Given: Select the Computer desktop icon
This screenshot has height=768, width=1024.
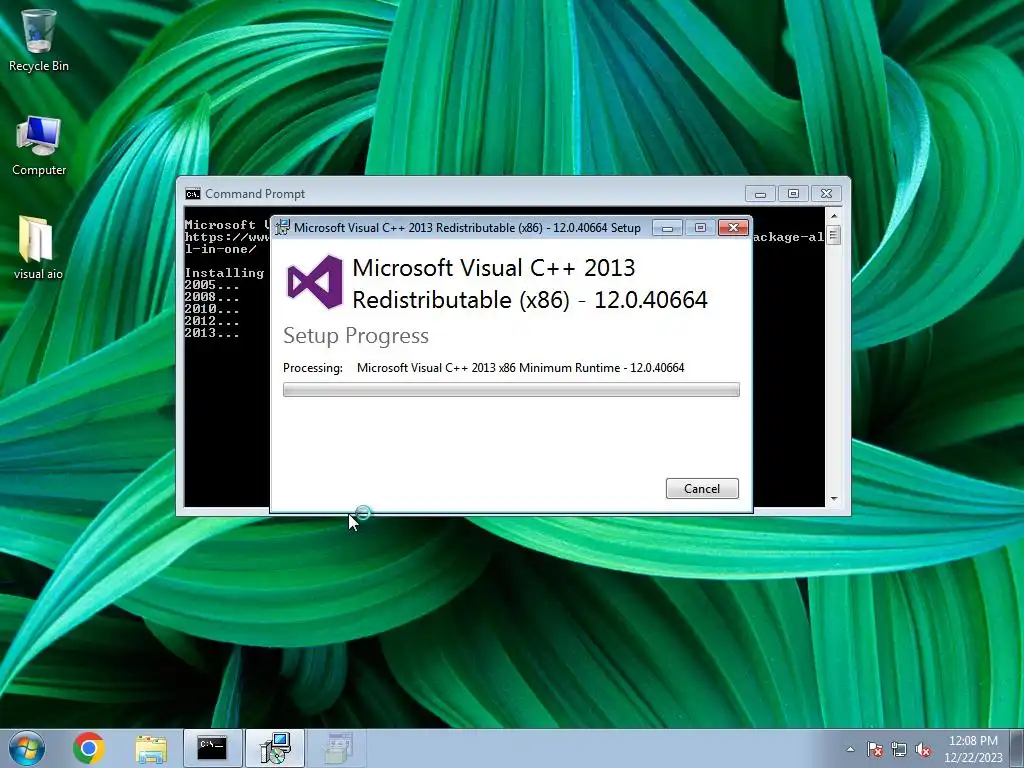Looking at the screenshot, I should point(39,146).
